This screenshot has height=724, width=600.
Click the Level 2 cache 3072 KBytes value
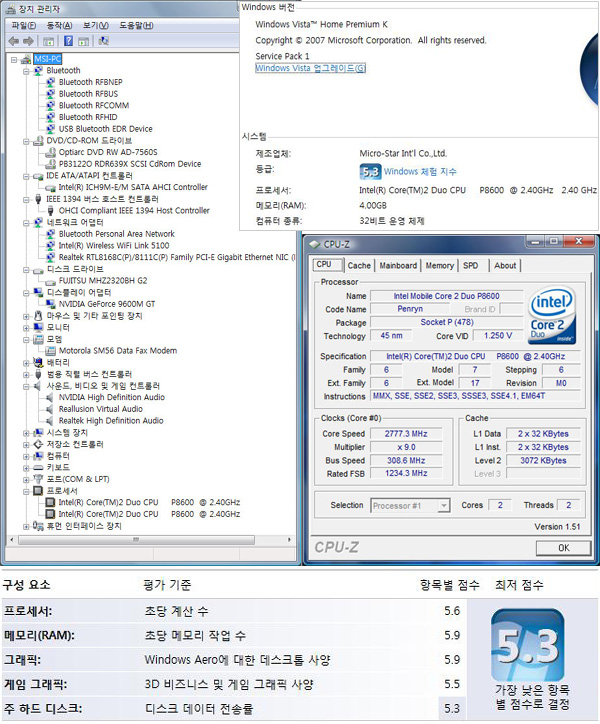pyautogui.click(x=543, y=460)
